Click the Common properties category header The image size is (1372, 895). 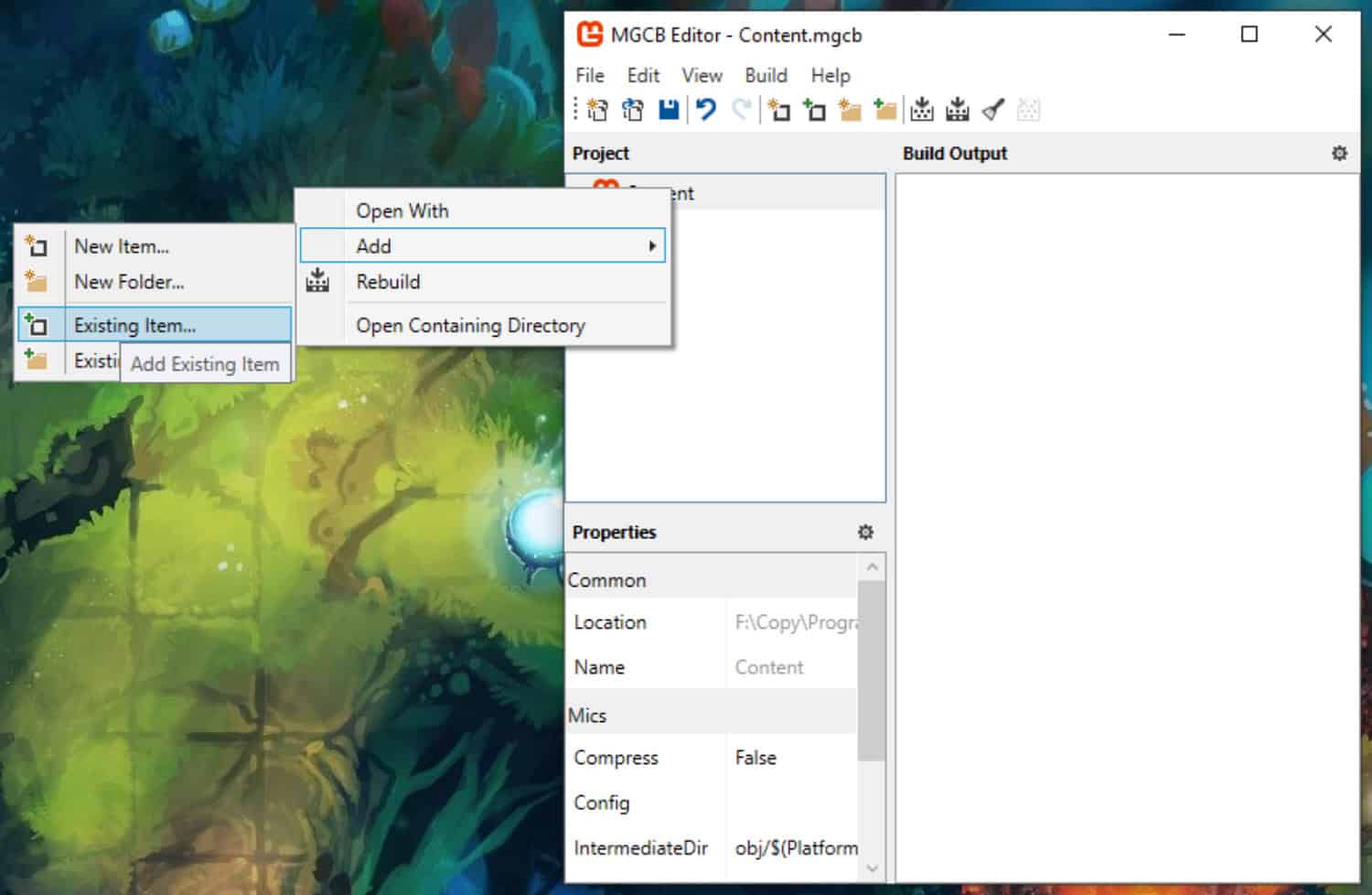click(x=712, y=580)
